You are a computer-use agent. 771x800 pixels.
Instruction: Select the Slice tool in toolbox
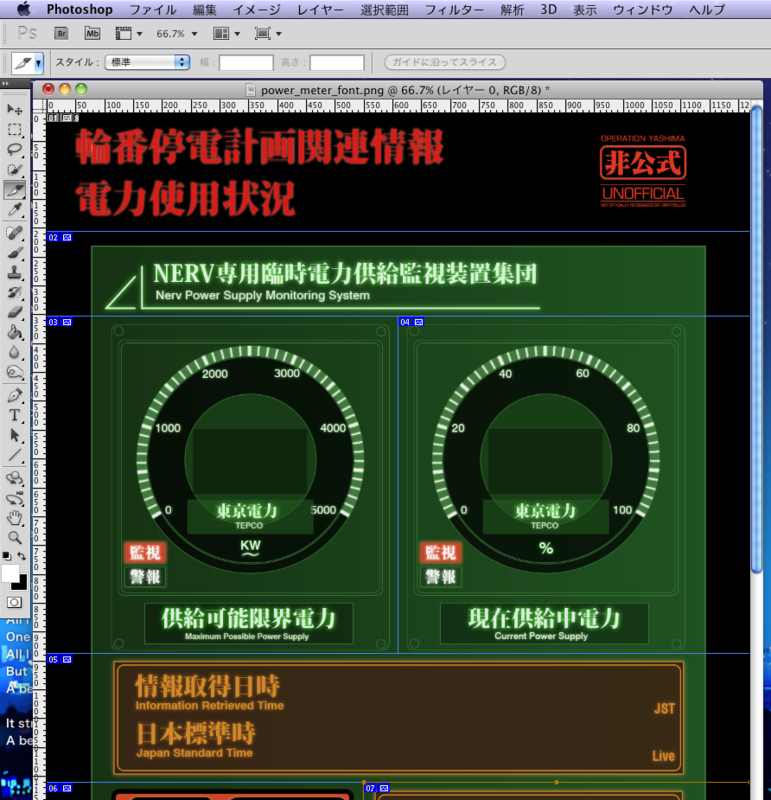click(x=14, y=190)
